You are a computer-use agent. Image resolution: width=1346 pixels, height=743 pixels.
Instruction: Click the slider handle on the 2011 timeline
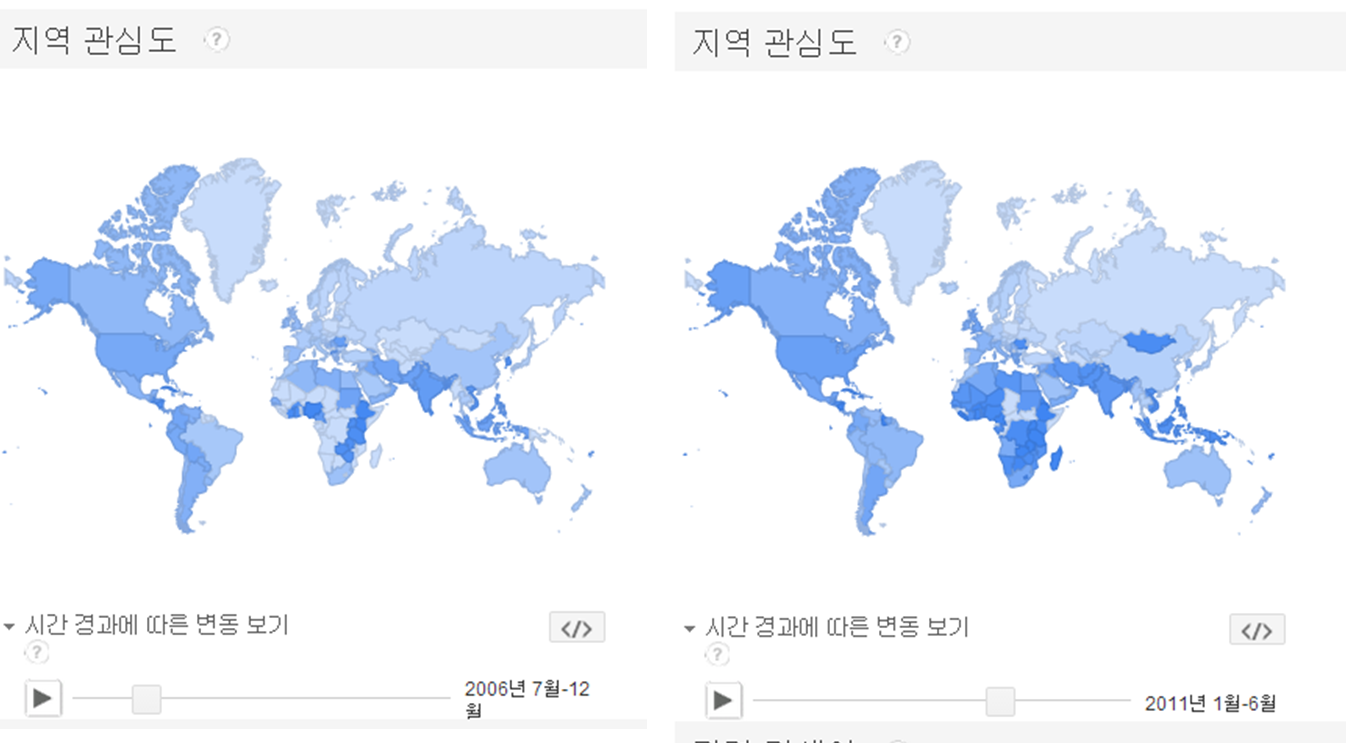[1000, 701]
